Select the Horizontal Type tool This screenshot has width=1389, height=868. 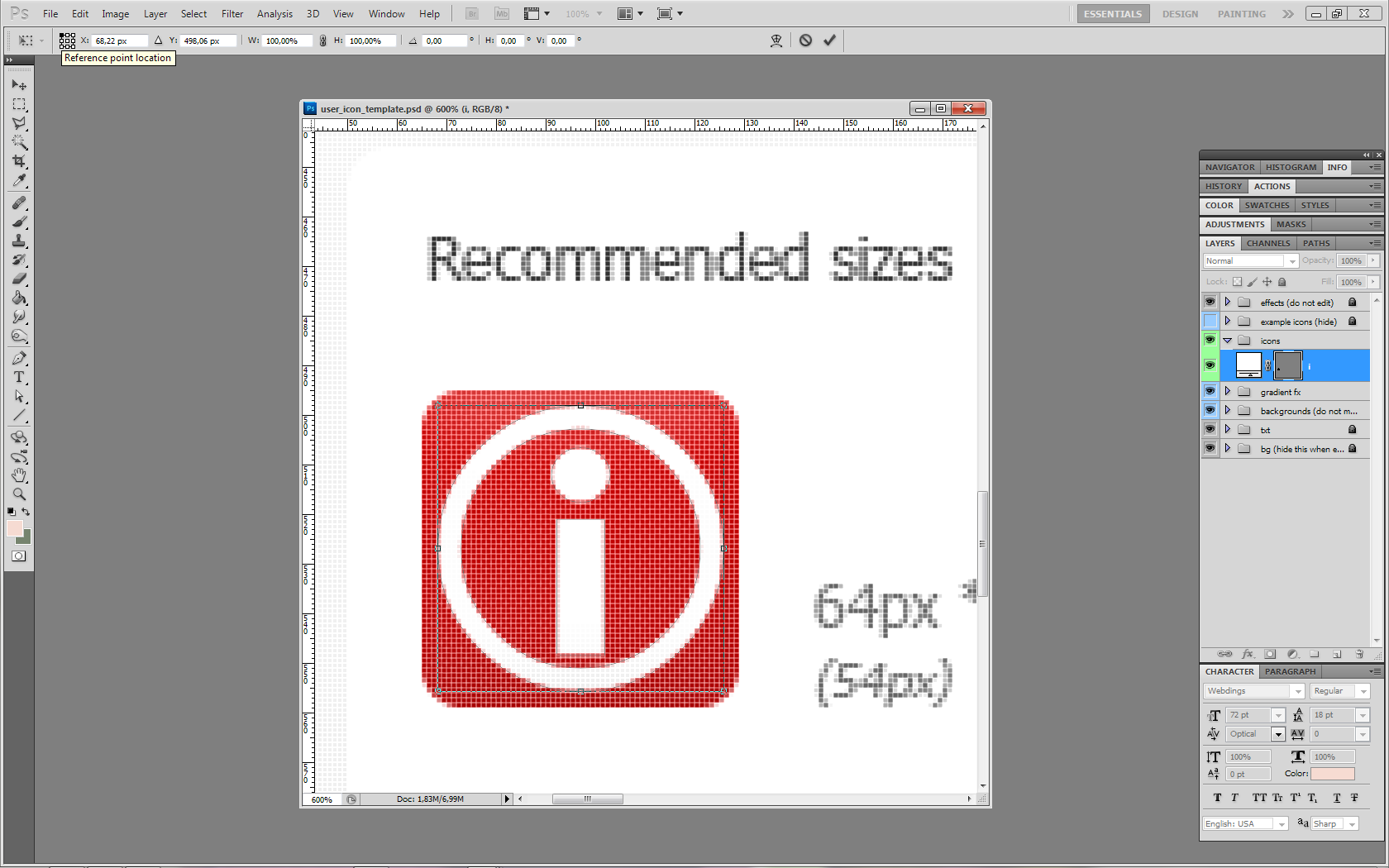19,377
